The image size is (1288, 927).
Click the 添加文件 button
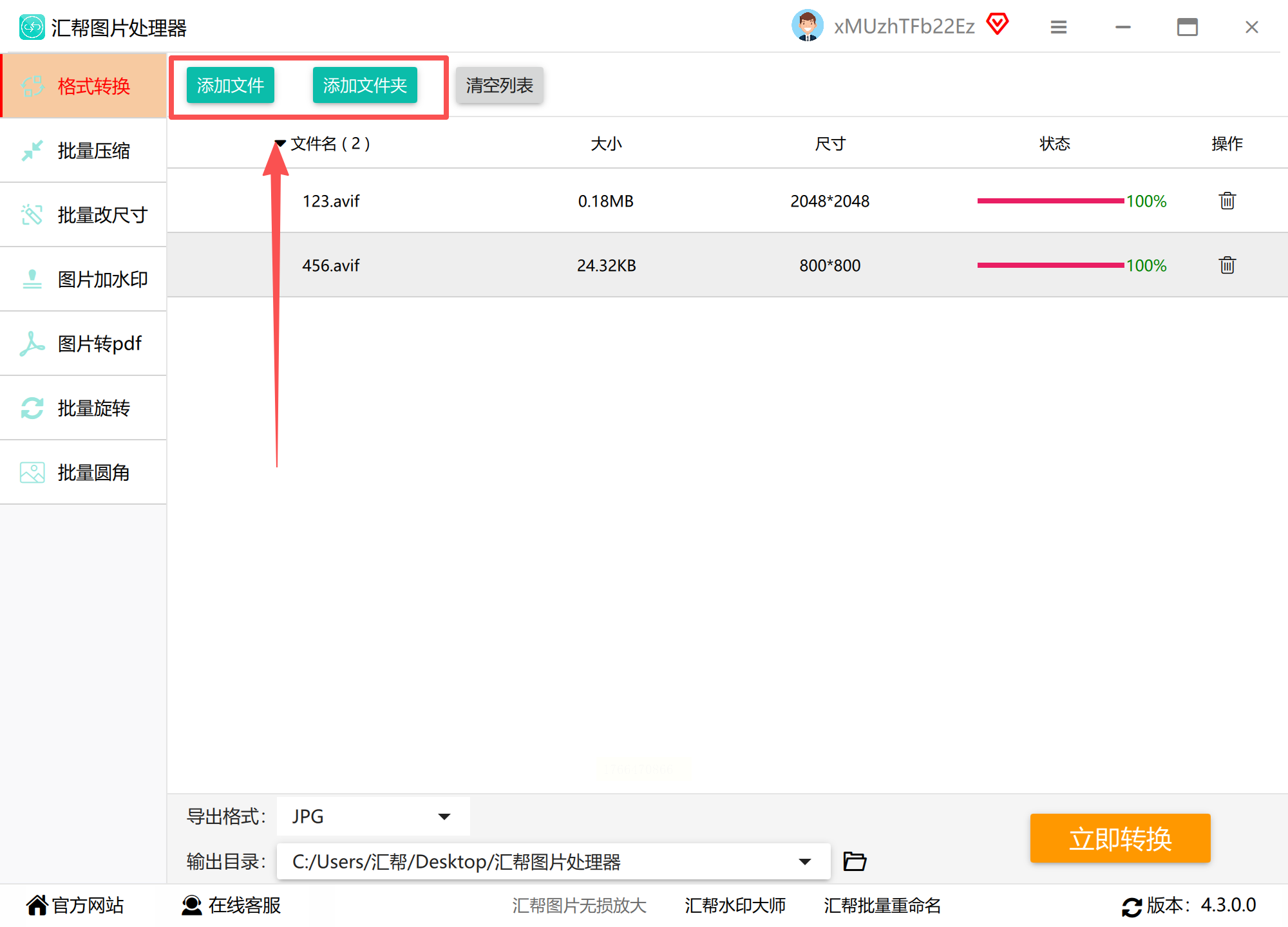(x=231, y=85)
